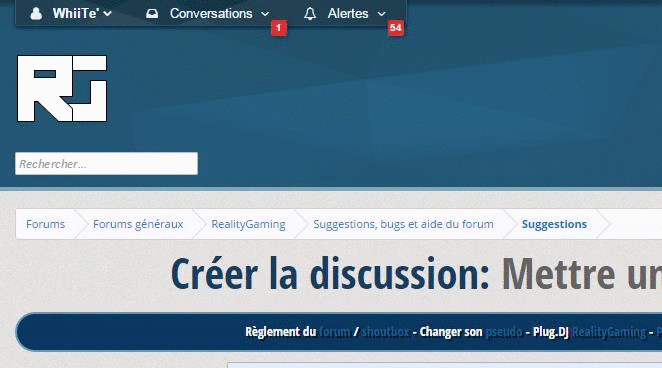This screenshot has height=368, width=662.
Task: Open Forums généraux breadcrumb
Action: [x=138, y=224]
